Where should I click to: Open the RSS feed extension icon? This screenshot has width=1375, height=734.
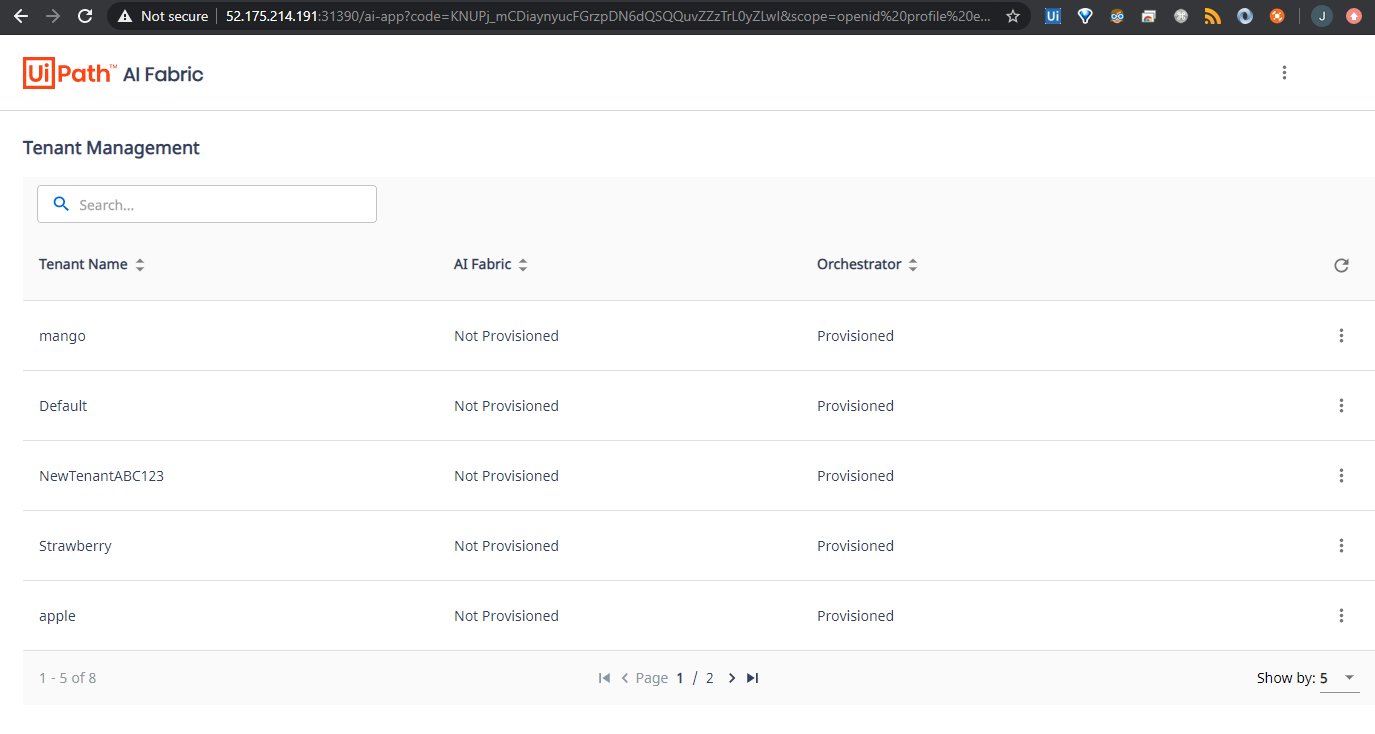coord(1213,16)
